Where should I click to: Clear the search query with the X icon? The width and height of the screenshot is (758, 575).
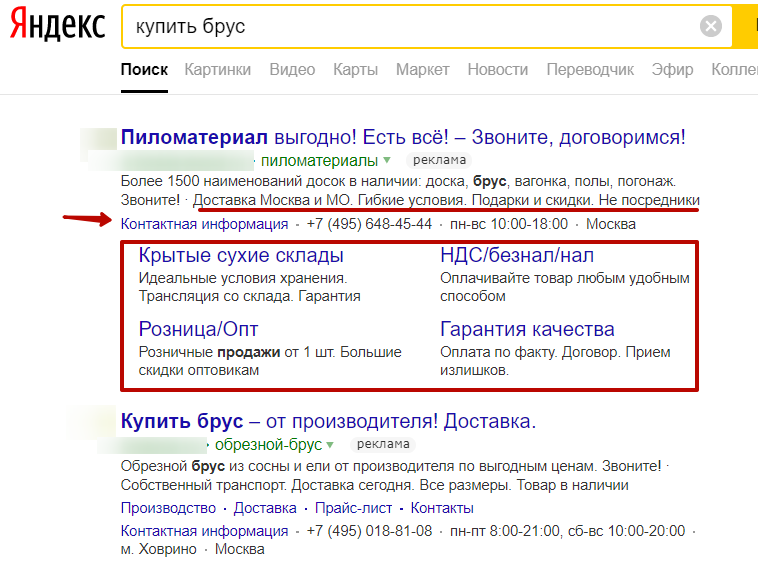[711, 26]
